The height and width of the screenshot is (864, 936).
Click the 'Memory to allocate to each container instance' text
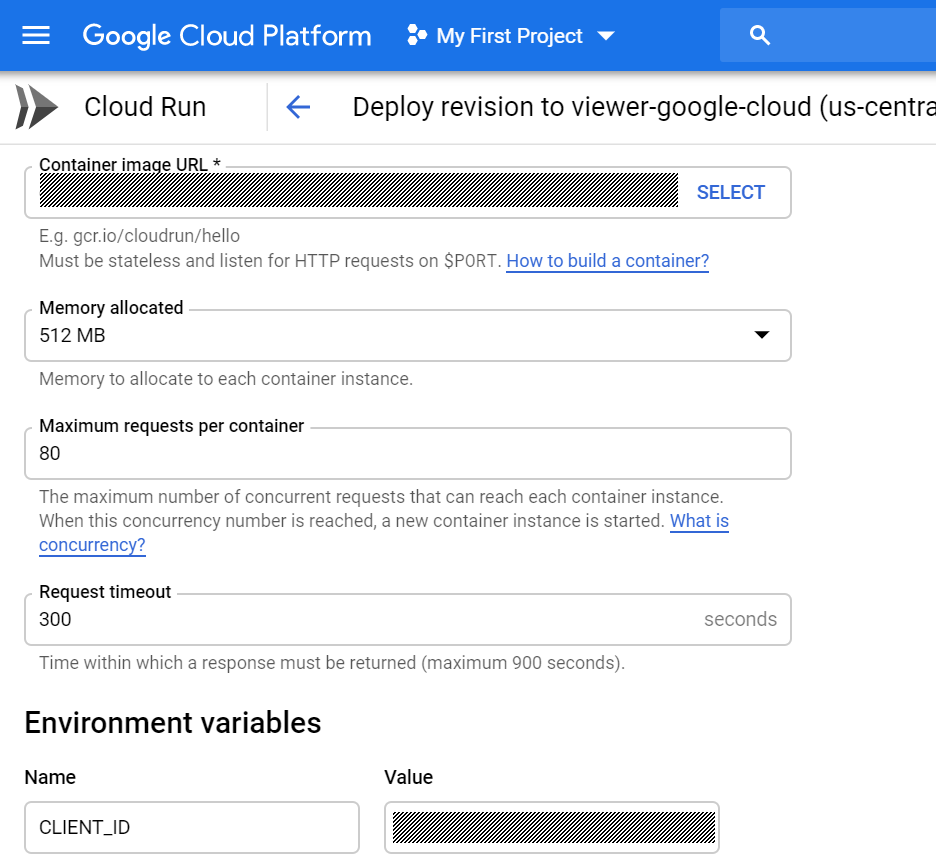point(226,379)
